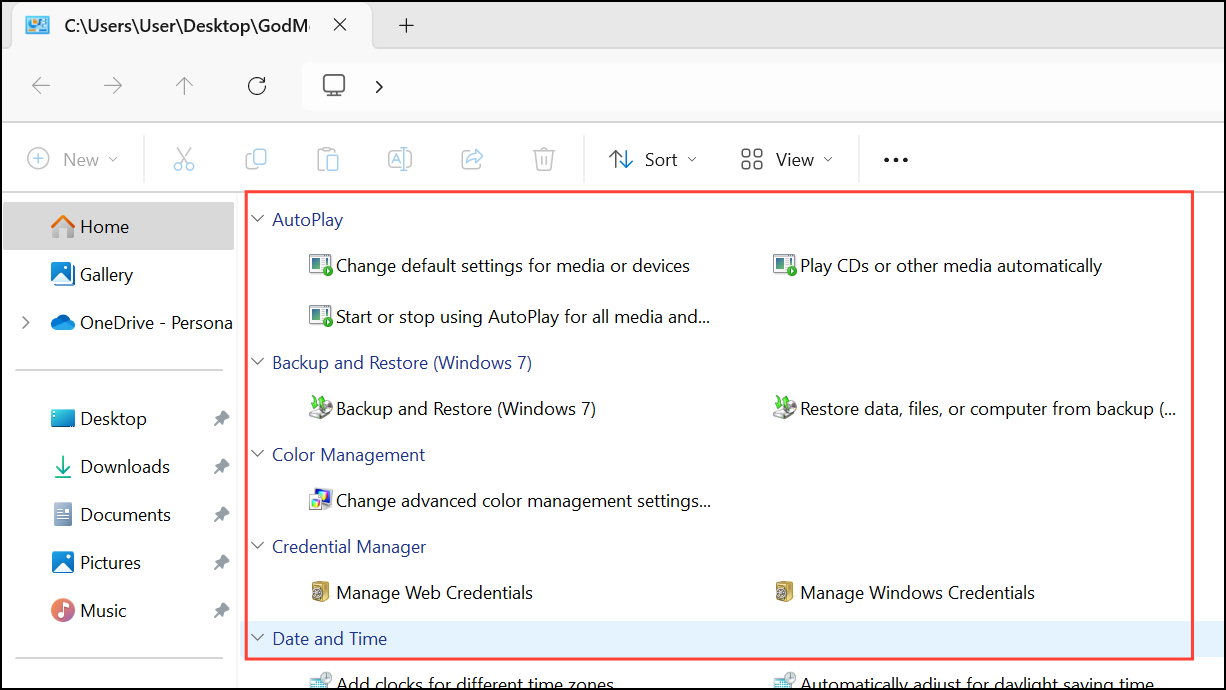Navigate up one folder level

point(184,86)
